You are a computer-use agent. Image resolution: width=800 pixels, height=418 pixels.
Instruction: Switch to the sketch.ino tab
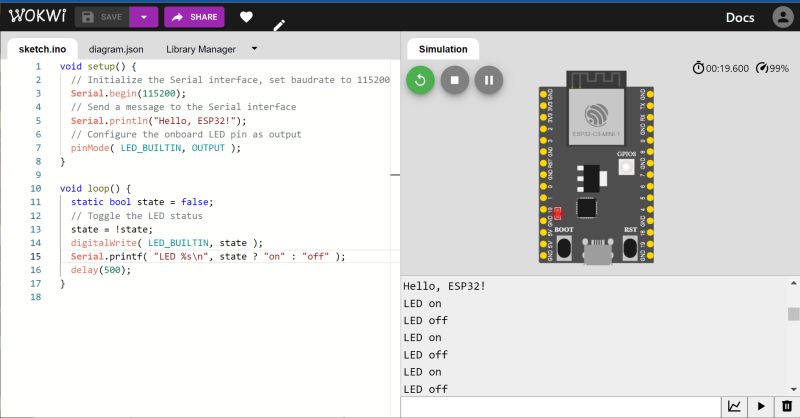point(42,49)
